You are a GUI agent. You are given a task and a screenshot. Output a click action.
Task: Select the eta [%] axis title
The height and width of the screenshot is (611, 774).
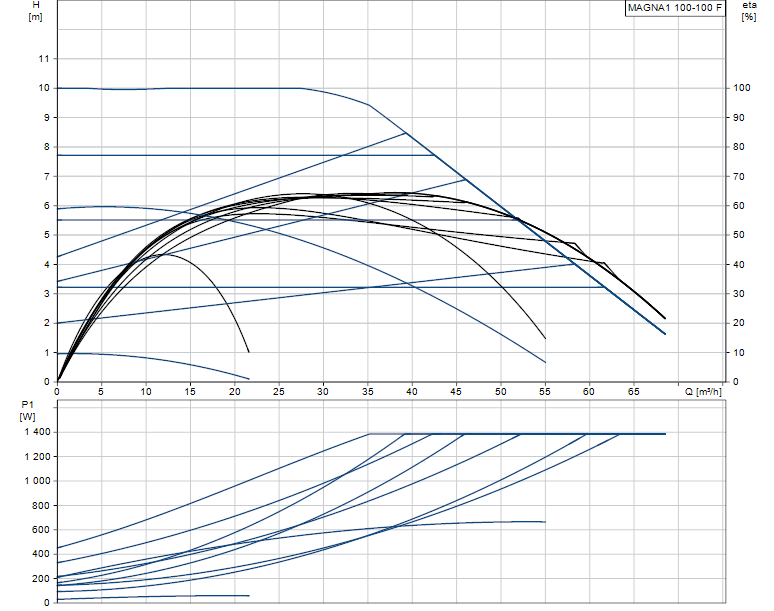coord(749,11)
